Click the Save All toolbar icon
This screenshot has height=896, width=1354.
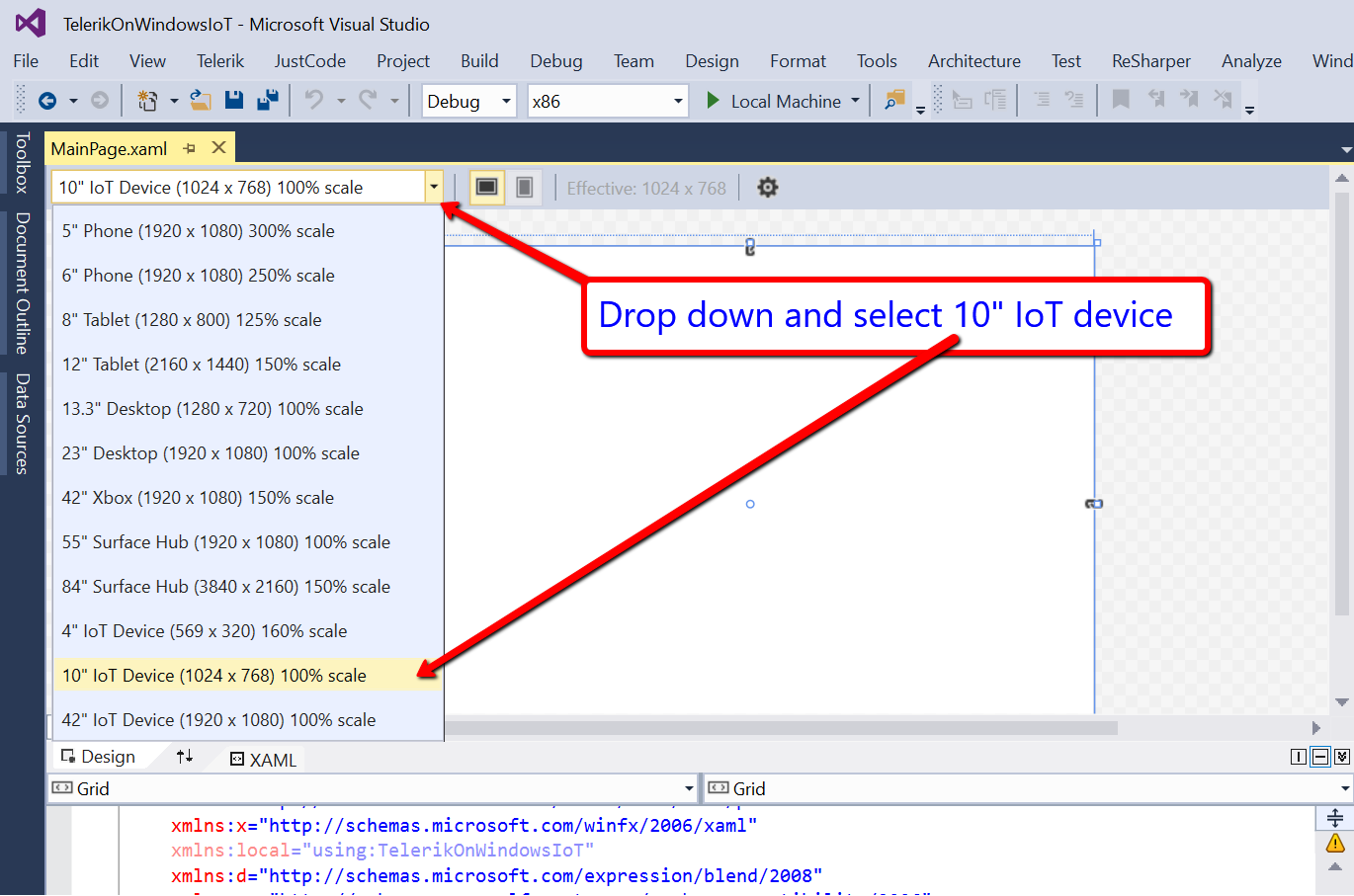tap(267, 100)
